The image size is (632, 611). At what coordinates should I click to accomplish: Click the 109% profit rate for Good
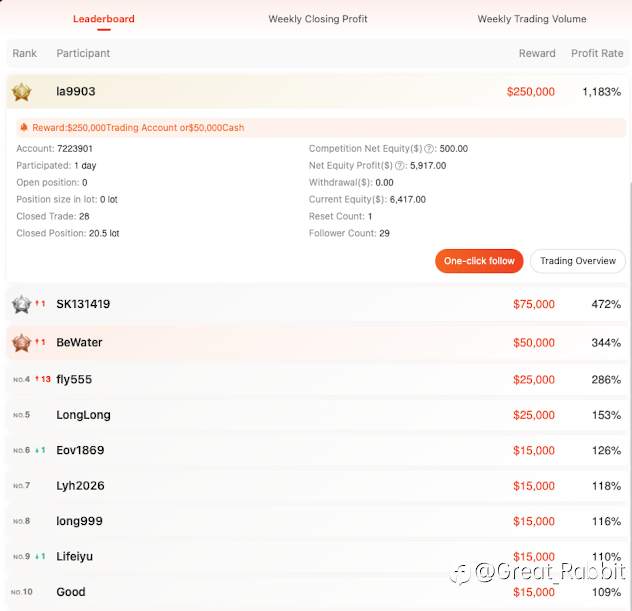tap(606, 592)
